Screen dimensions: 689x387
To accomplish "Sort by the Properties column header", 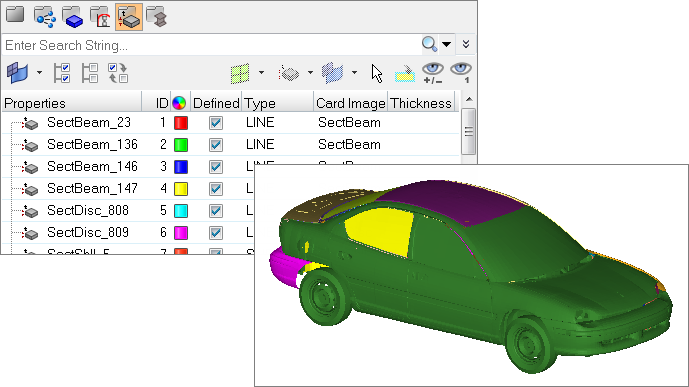I will click(72, 103).
